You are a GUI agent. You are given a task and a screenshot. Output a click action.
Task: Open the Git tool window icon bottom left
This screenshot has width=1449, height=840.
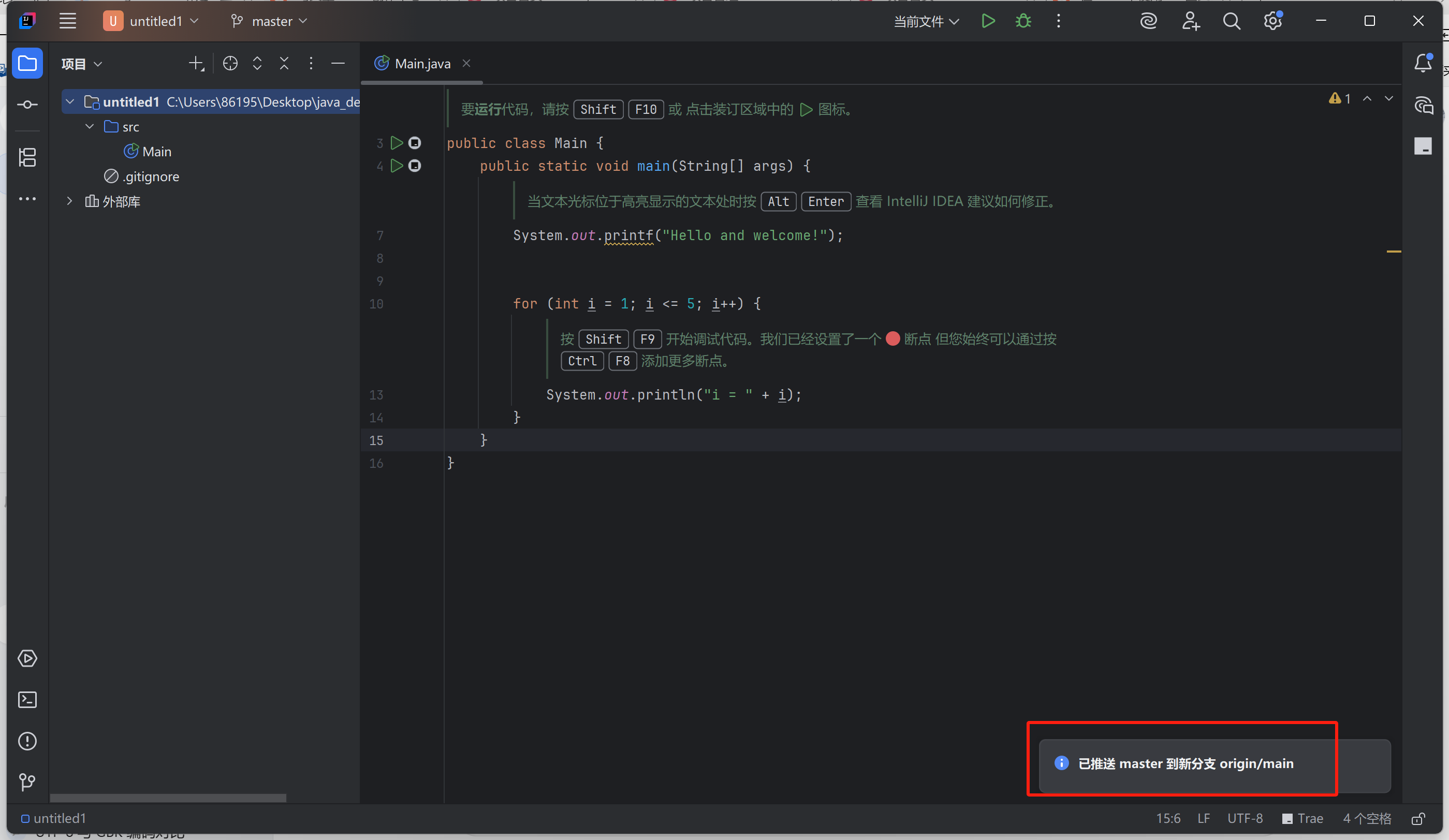27,782
